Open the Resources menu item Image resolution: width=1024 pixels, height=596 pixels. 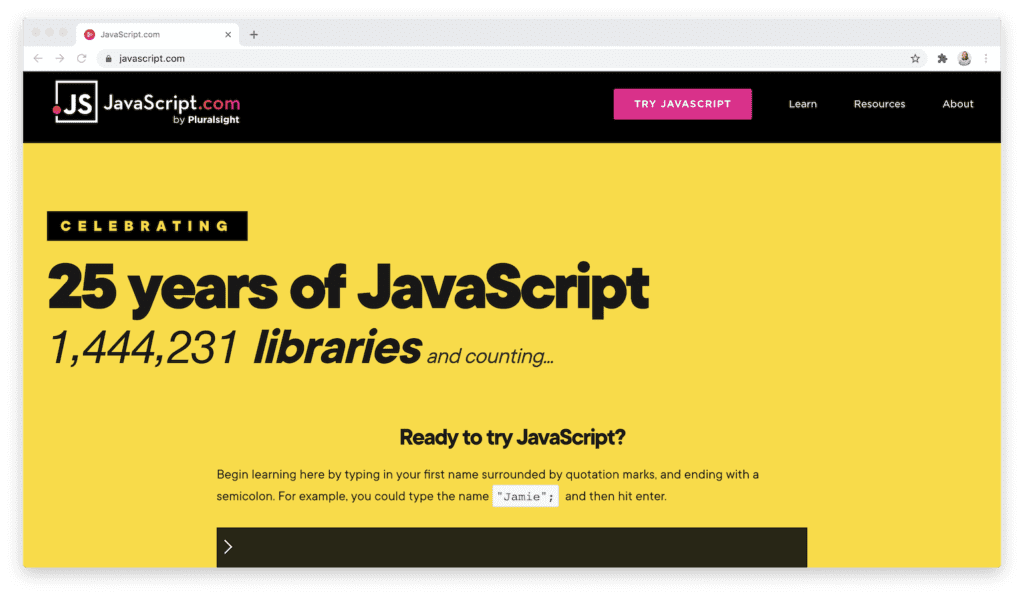(x=879, y=104)
